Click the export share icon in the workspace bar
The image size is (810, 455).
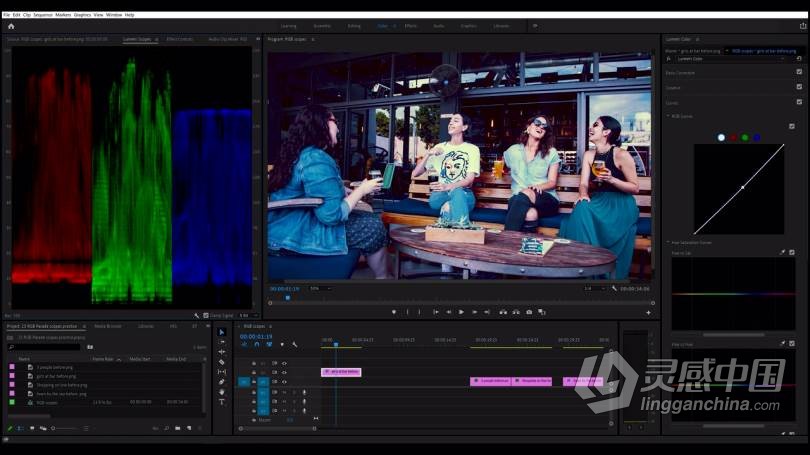tap(803, 26)
